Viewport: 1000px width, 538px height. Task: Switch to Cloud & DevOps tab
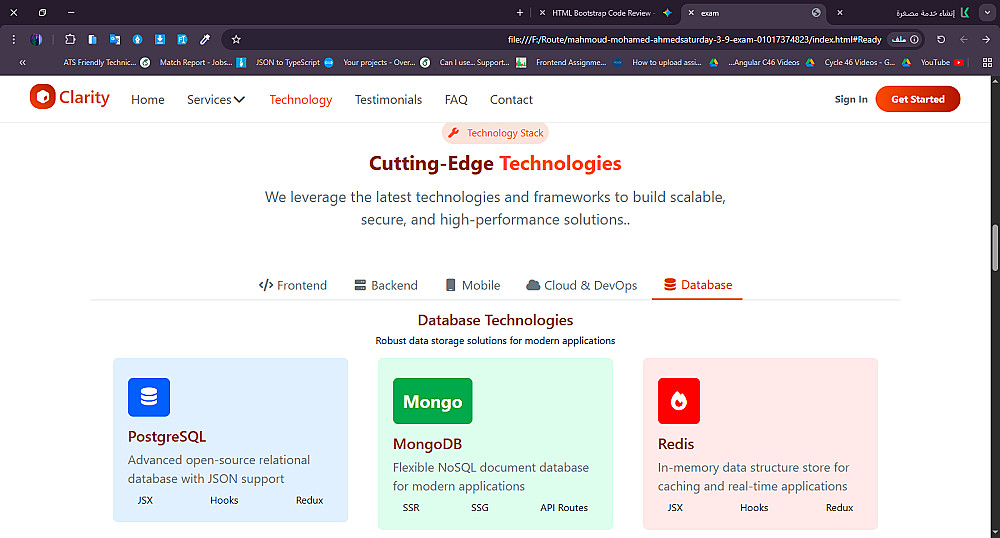pyautogui.click(x=581, y=285)
